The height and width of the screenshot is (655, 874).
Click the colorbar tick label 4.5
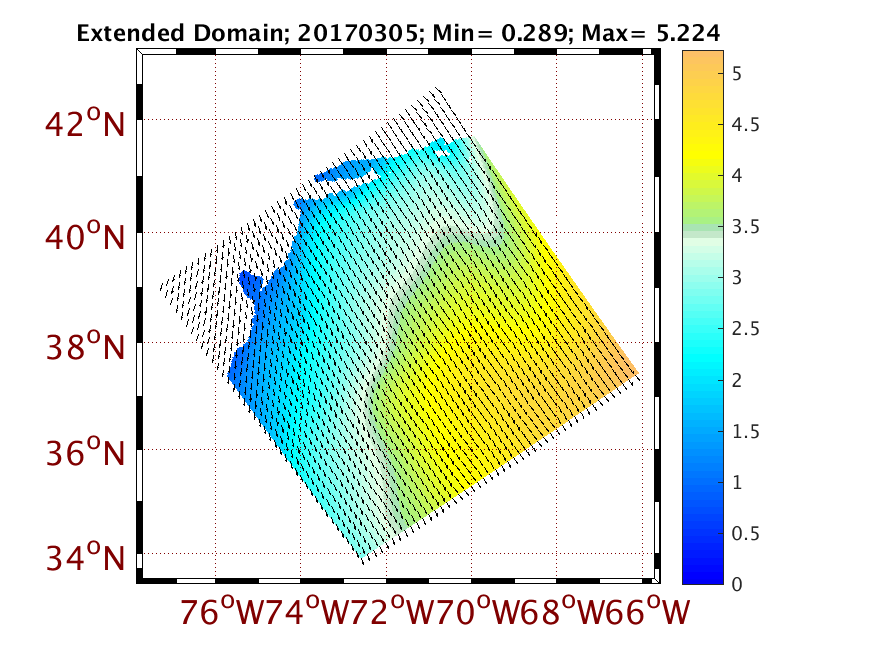[x=745, y=124]
